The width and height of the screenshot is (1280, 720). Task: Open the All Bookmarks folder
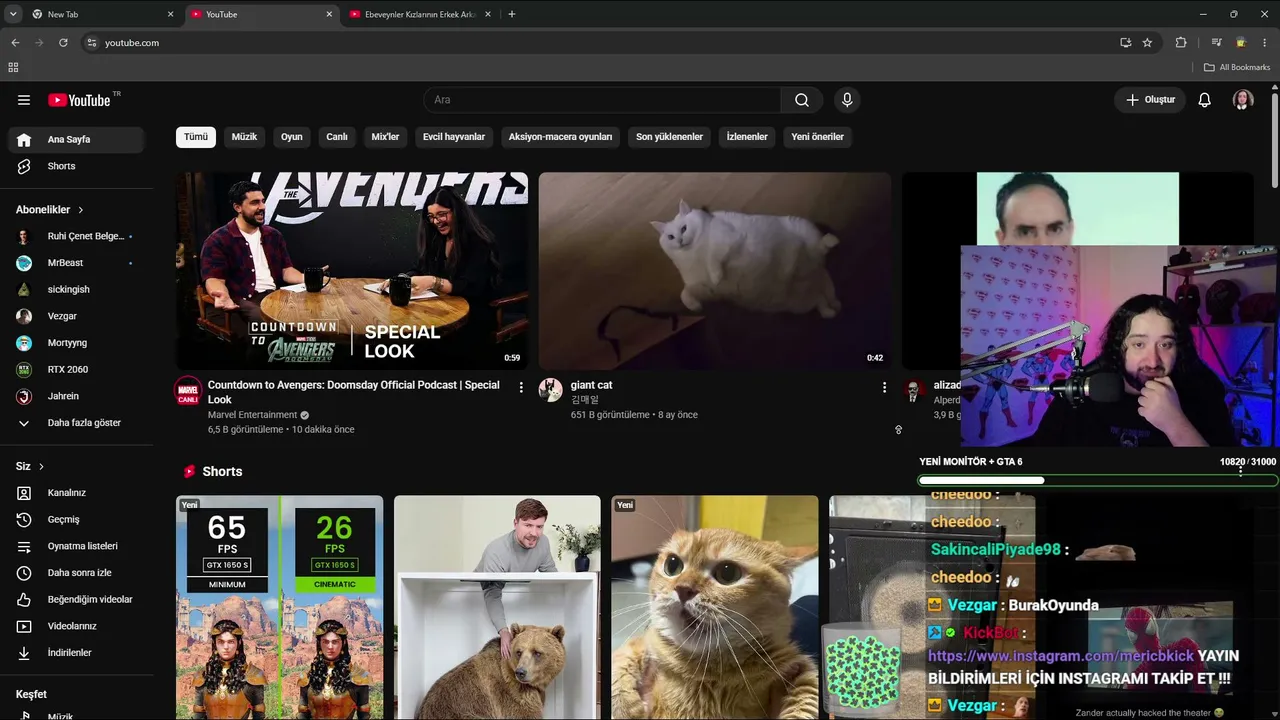tap(1237, 67)
